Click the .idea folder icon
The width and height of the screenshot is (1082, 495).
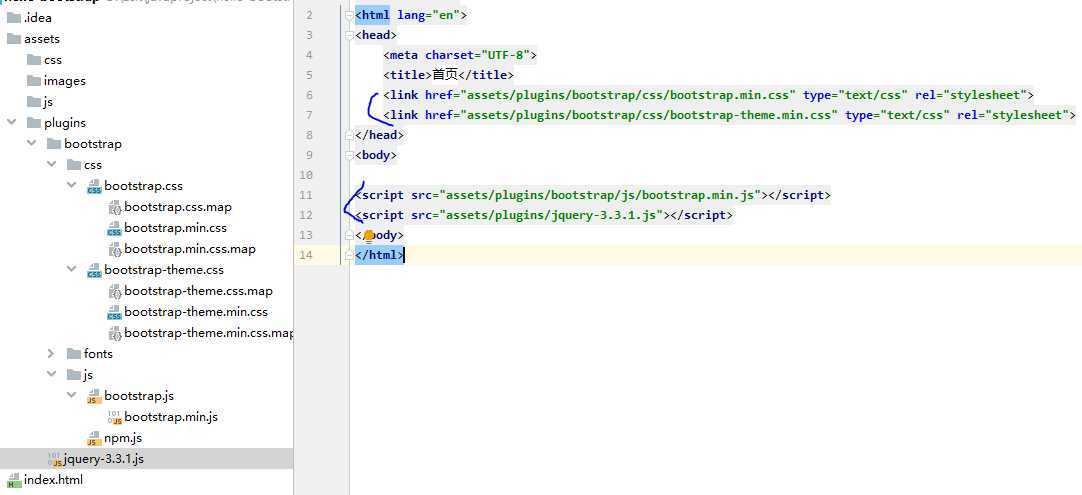click(x=14, y=18)
